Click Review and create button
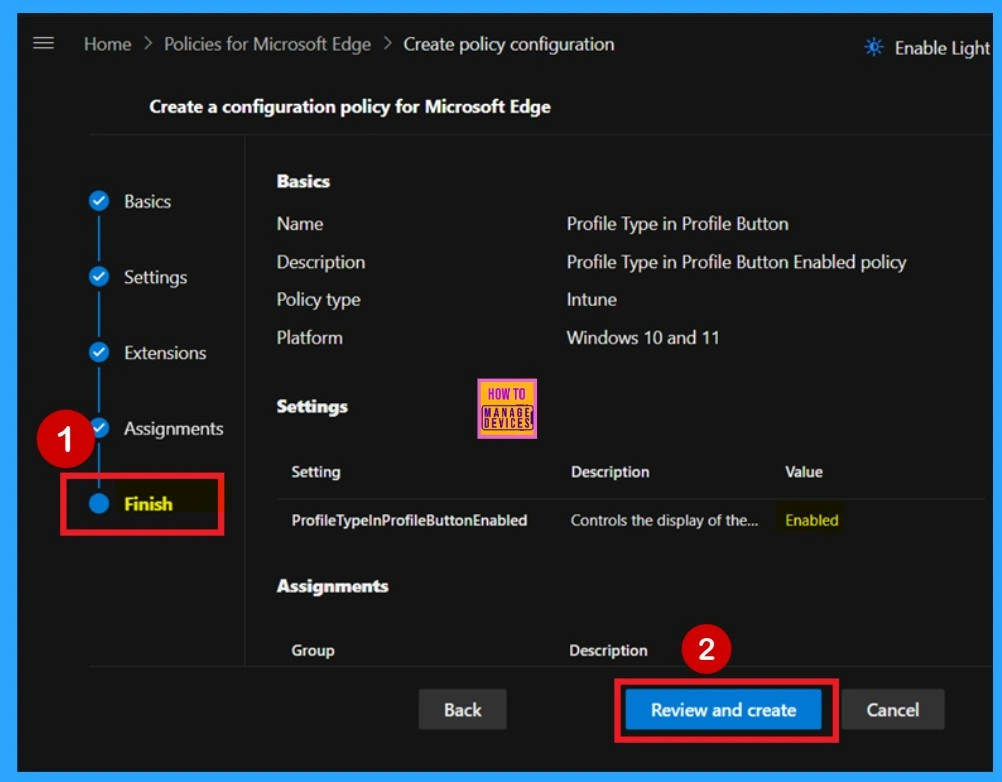1002x782 pixels. (723, 709)
